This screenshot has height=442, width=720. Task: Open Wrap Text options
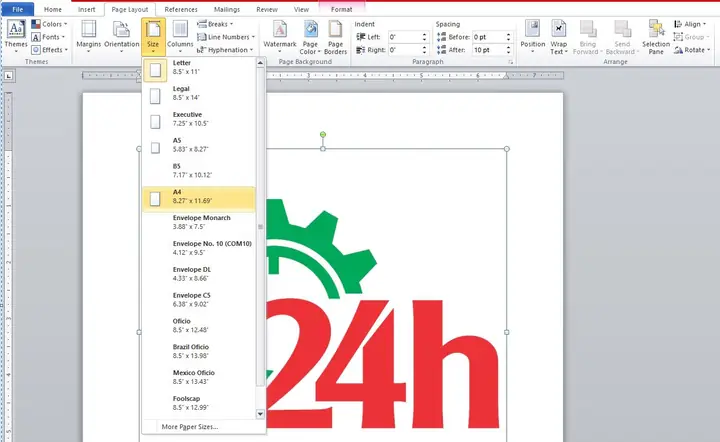tap(558, 38)
